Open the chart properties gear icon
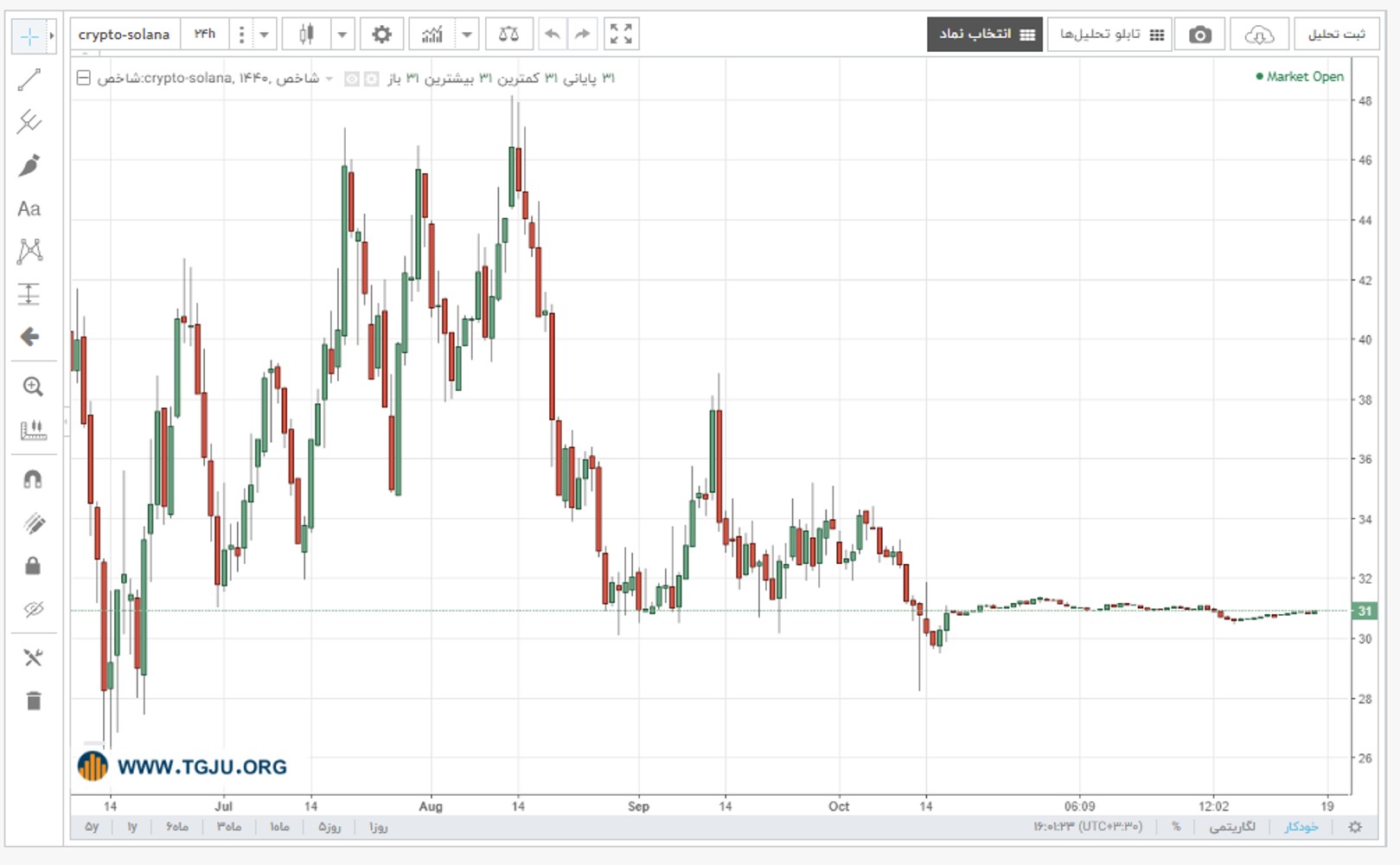Screen dimensions: 1400x865 pyautogui.click(x=381, y=35)
